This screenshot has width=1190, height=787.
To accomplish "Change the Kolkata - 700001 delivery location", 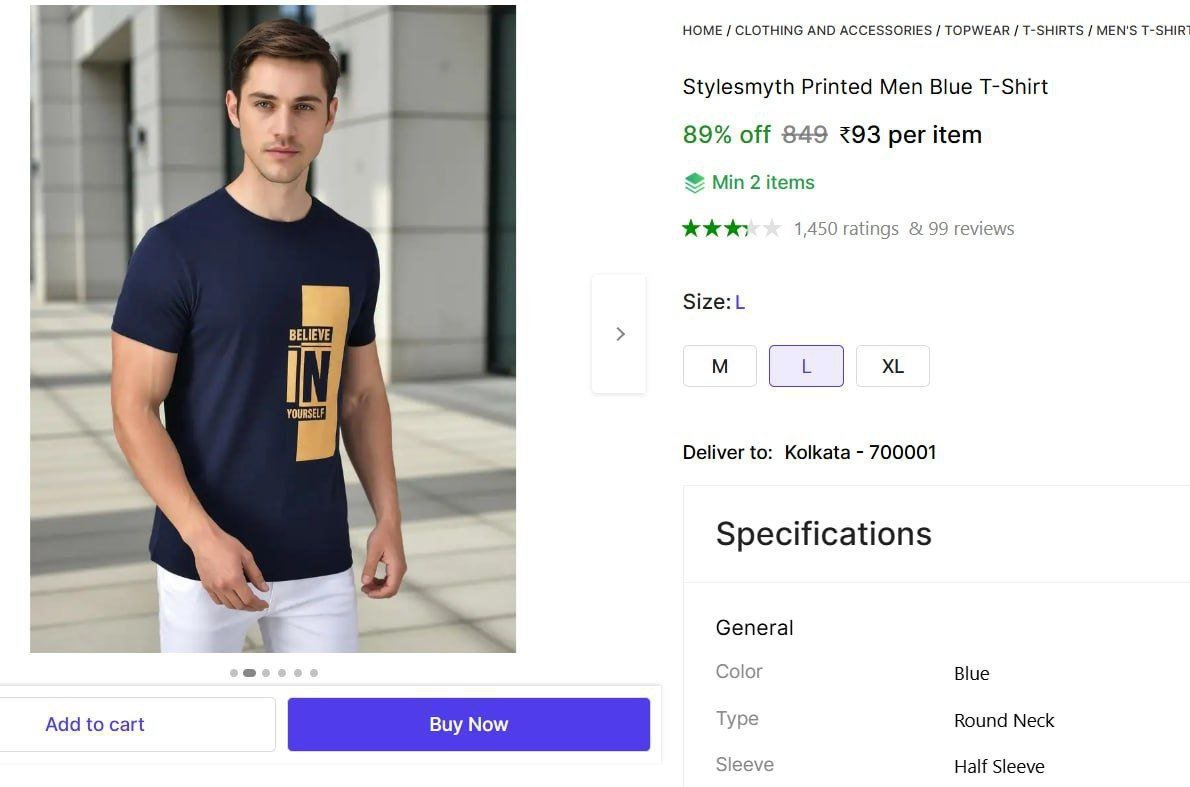I will [860, 453].
